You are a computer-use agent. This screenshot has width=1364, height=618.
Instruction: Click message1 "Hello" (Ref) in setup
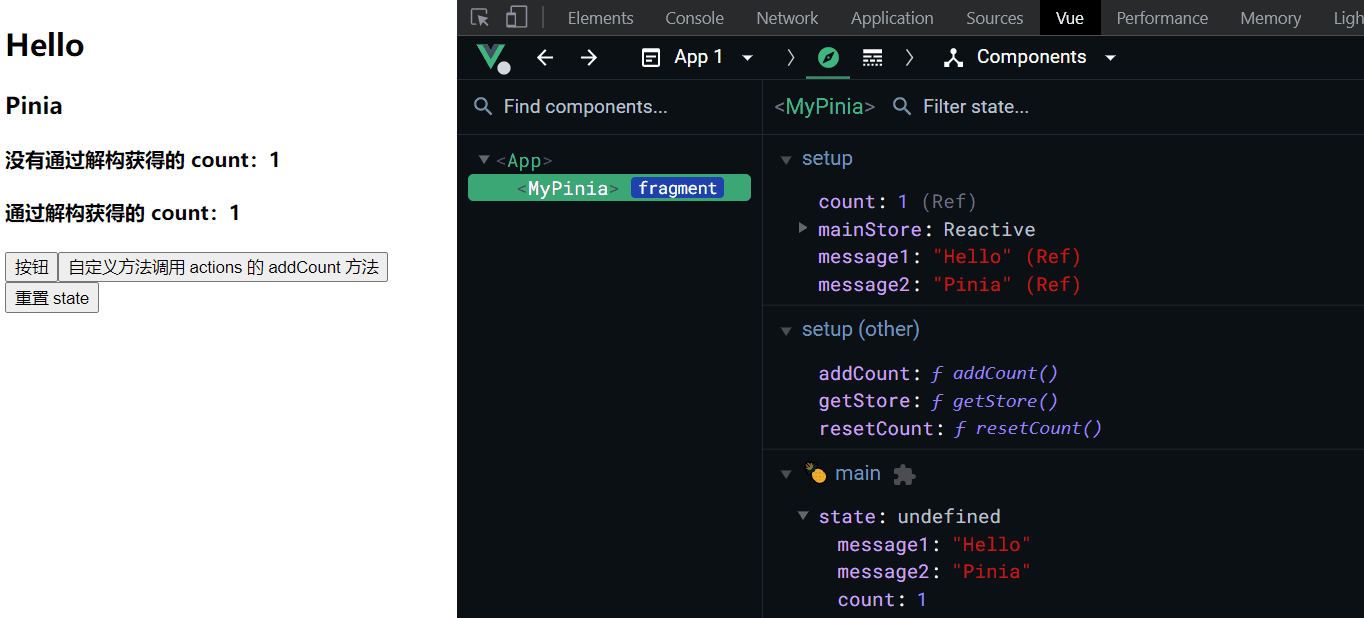[950, 257]
